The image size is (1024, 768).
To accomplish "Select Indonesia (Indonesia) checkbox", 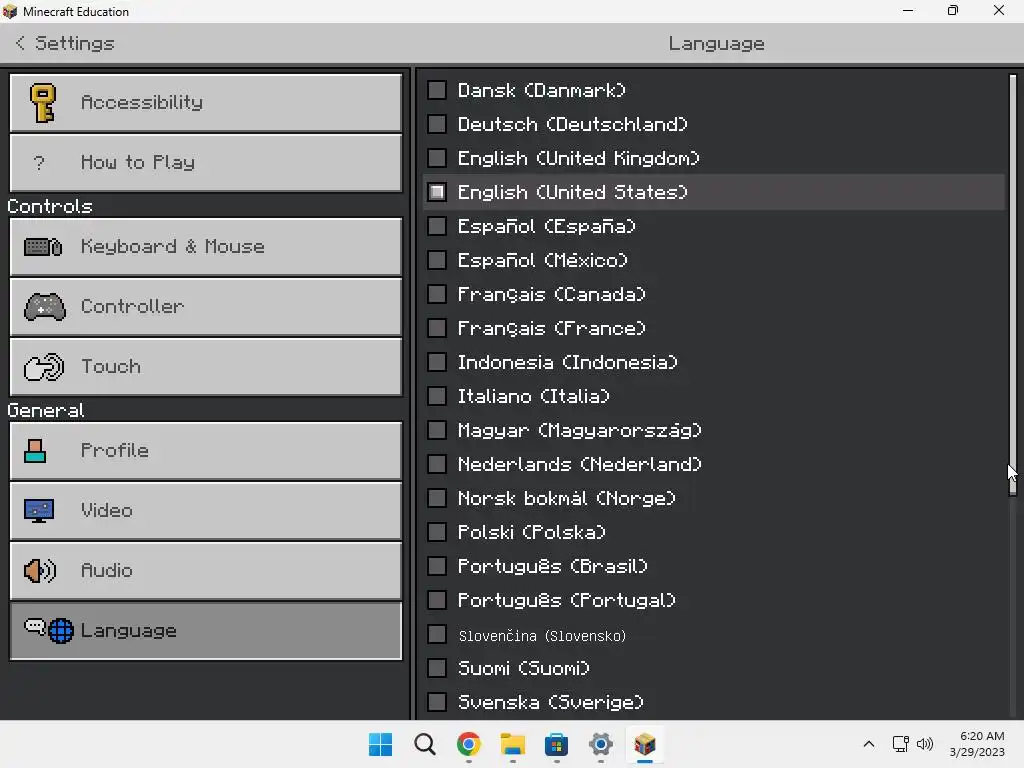I will pos(437,362).
